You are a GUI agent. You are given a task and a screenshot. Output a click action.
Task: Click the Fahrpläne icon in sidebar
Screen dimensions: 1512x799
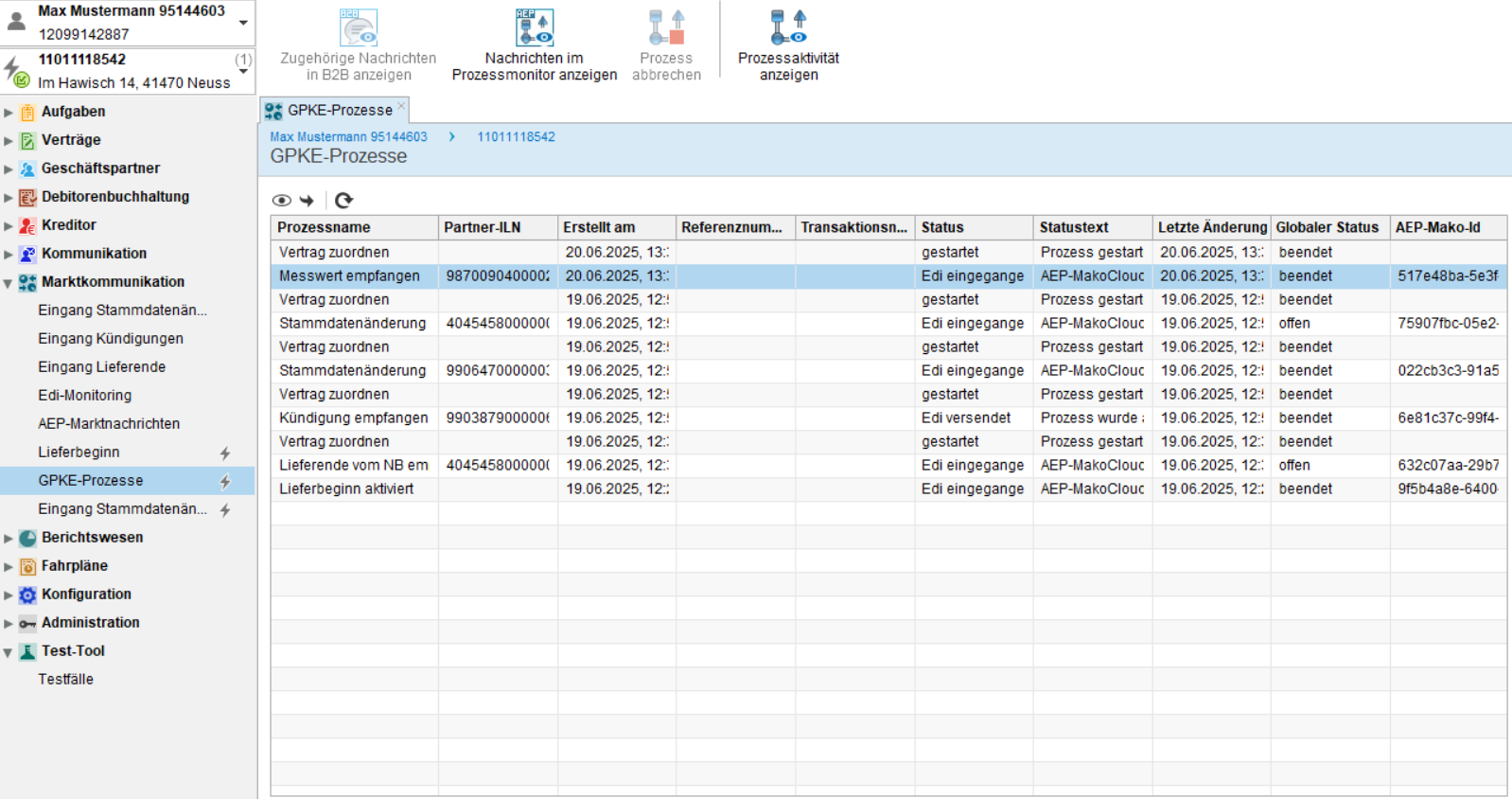click(x=27, y=566)
